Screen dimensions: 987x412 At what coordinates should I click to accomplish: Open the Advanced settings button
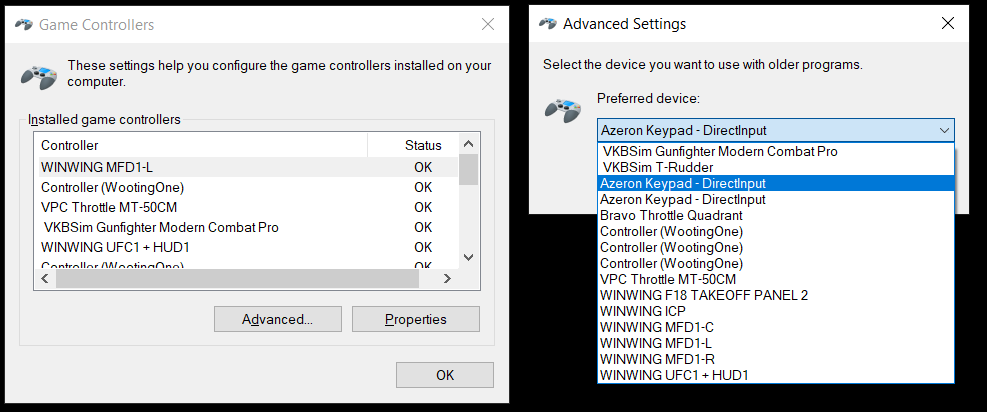coord(277,319)
